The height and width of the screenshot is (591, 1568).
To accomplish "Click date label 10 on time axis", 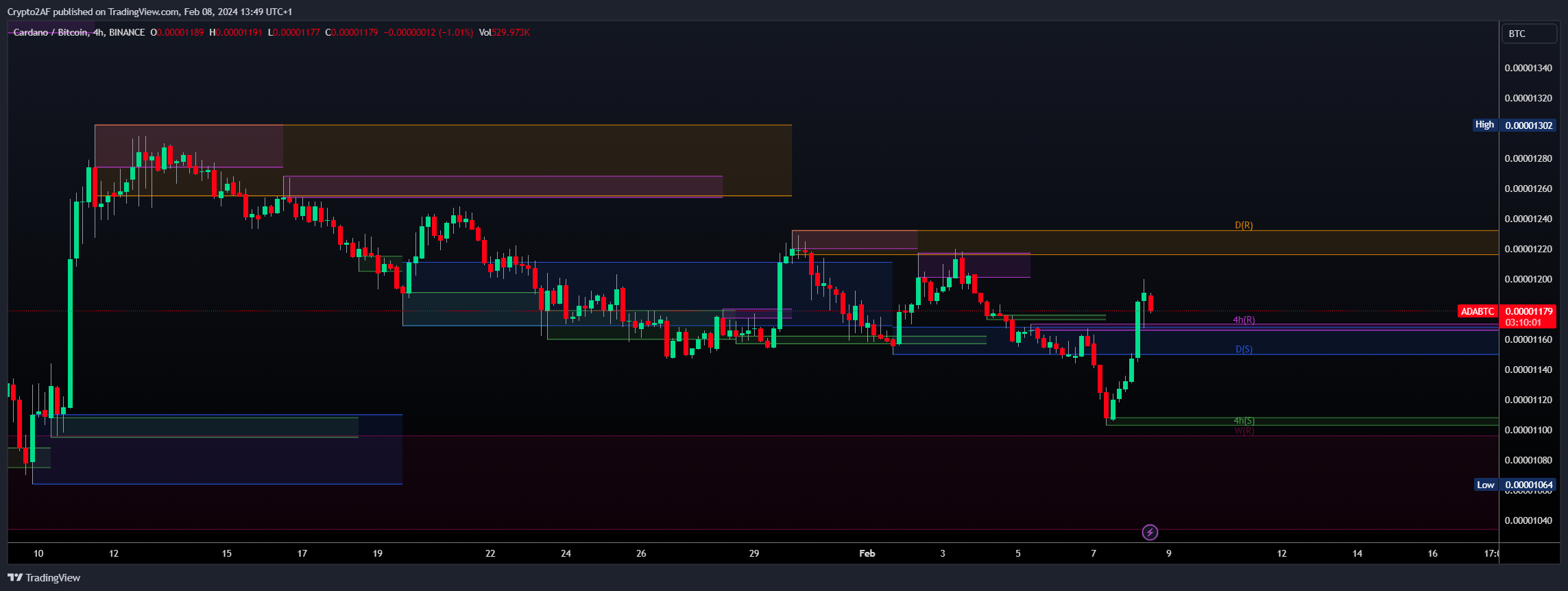I will click(38, 553).
